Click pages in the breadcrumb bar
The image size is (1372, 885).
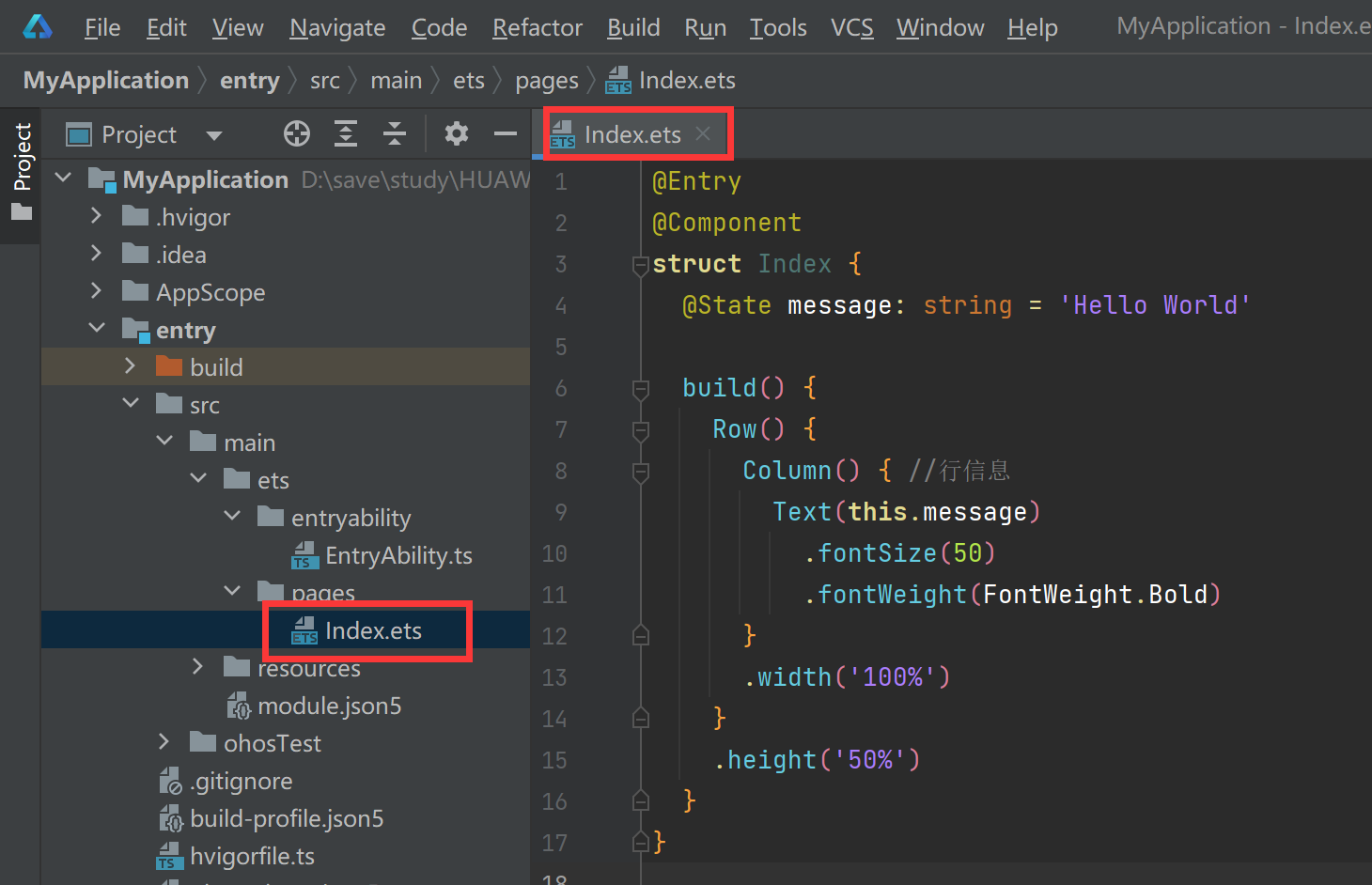click(547, 82)
